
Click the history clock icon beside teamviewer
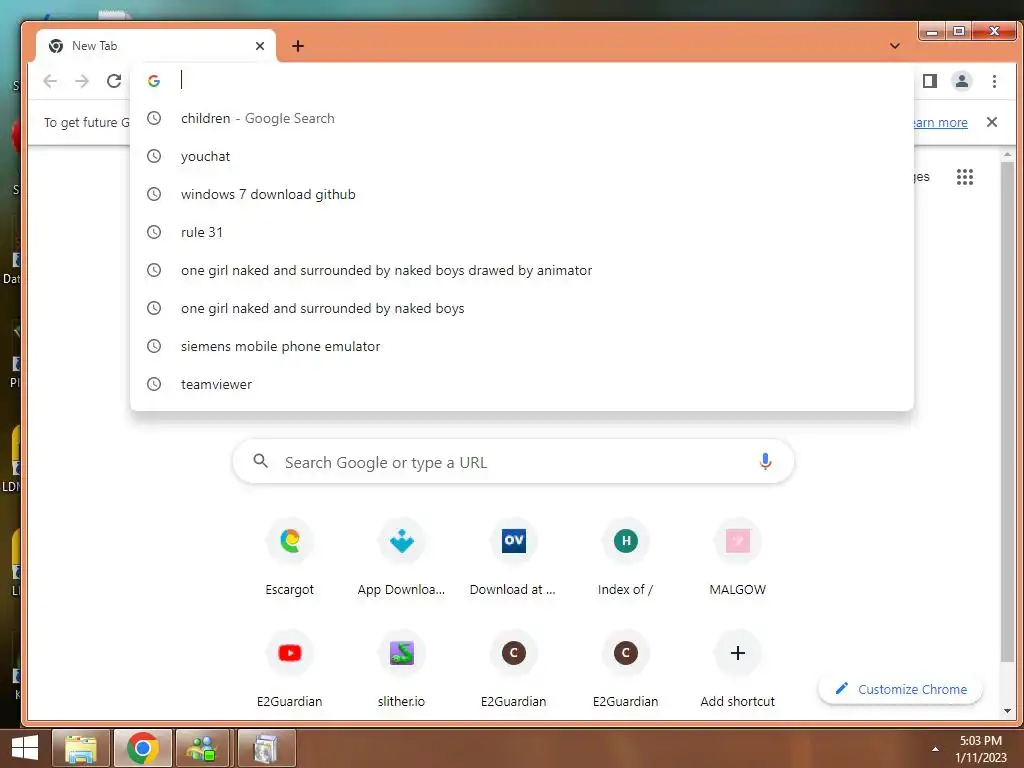click(x=153, y=384)
